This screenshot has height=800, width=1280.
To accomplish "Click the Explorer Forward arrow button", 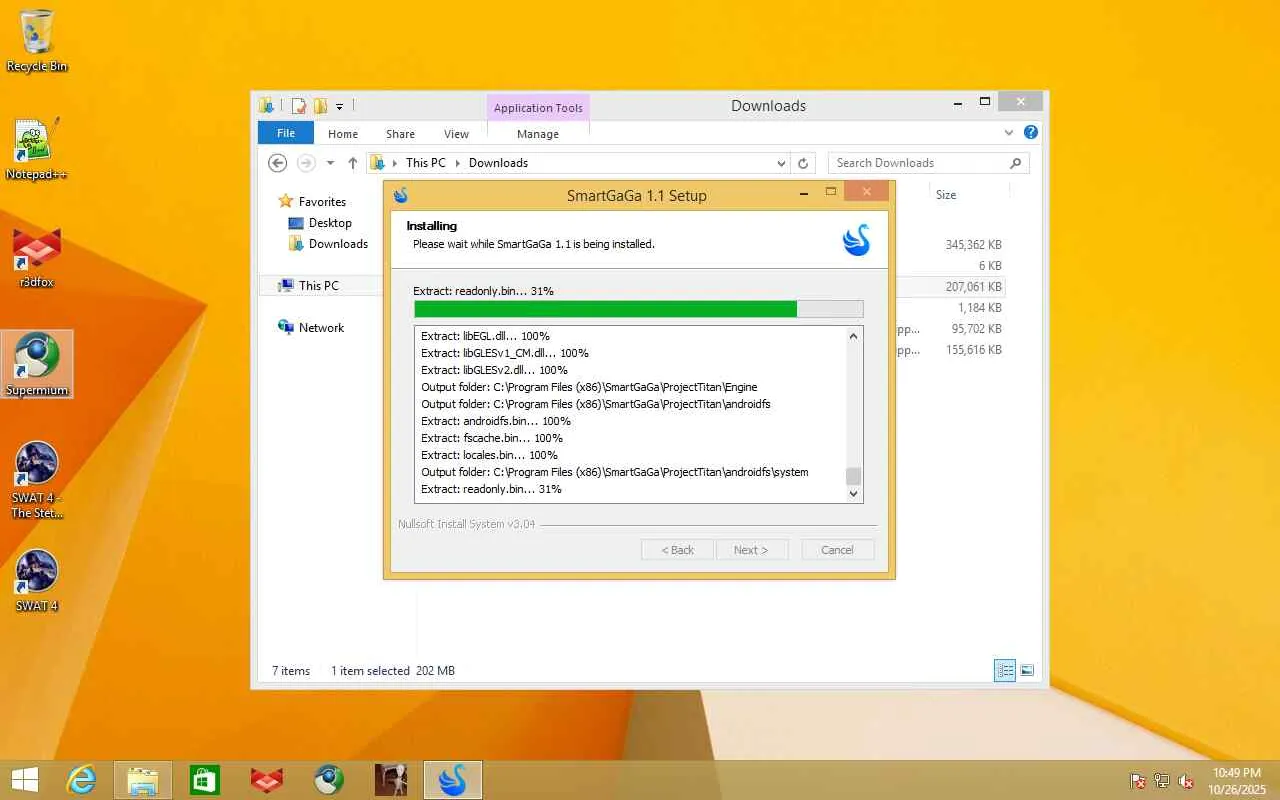I will pos(306,163).
